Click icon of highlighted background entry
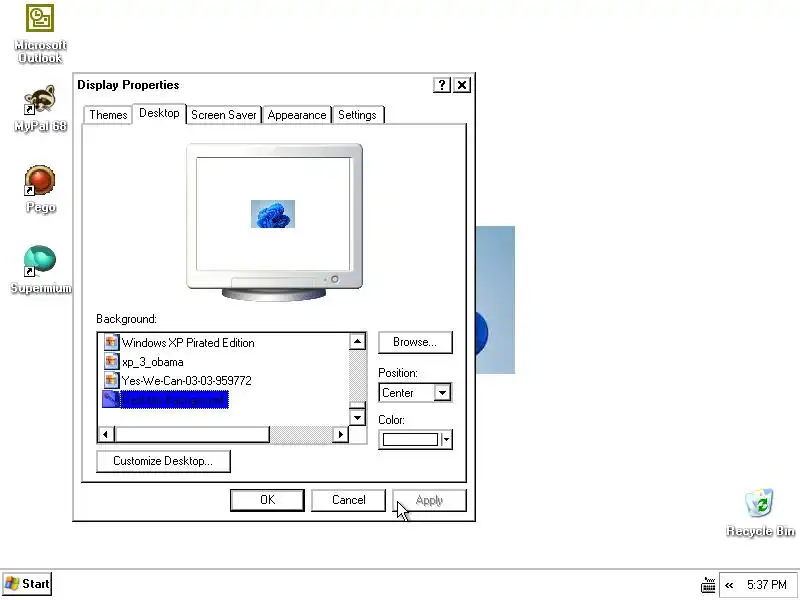800x600 pixels. (x=110, y=399)
